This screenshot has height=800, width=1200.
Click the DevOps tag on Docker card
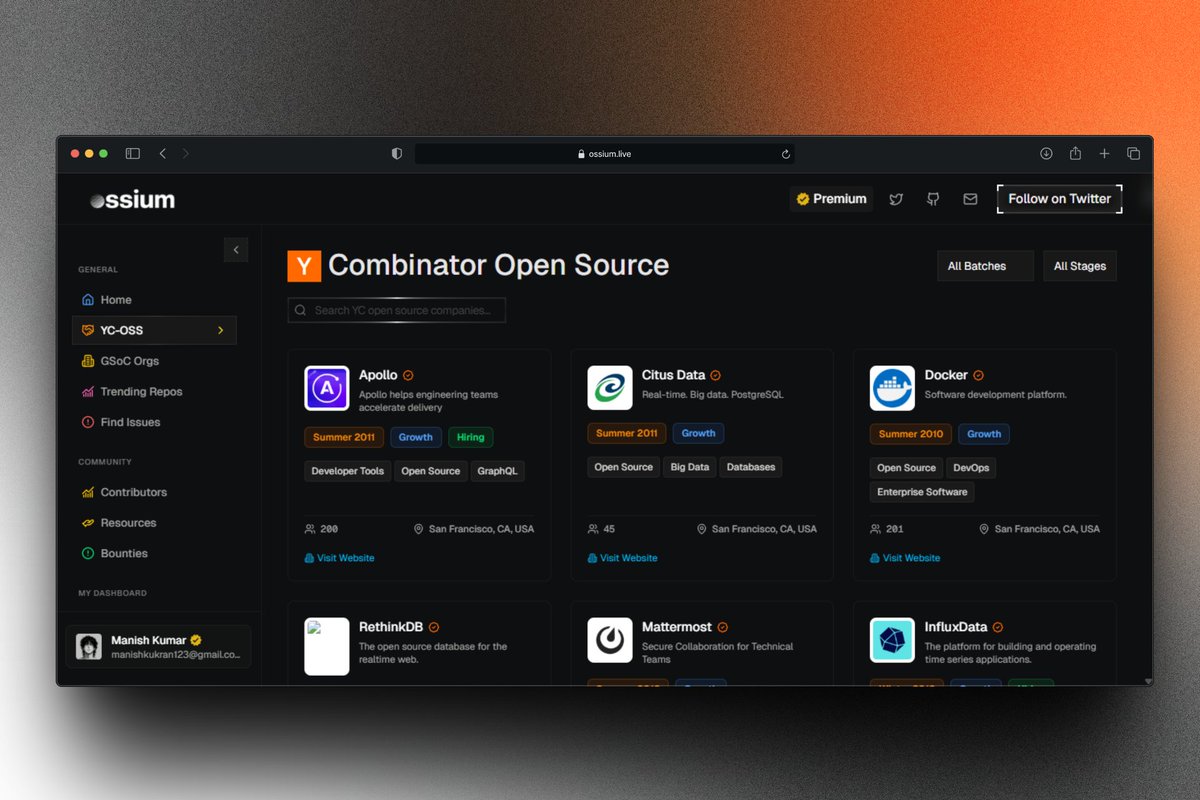(x=971, y=468)
